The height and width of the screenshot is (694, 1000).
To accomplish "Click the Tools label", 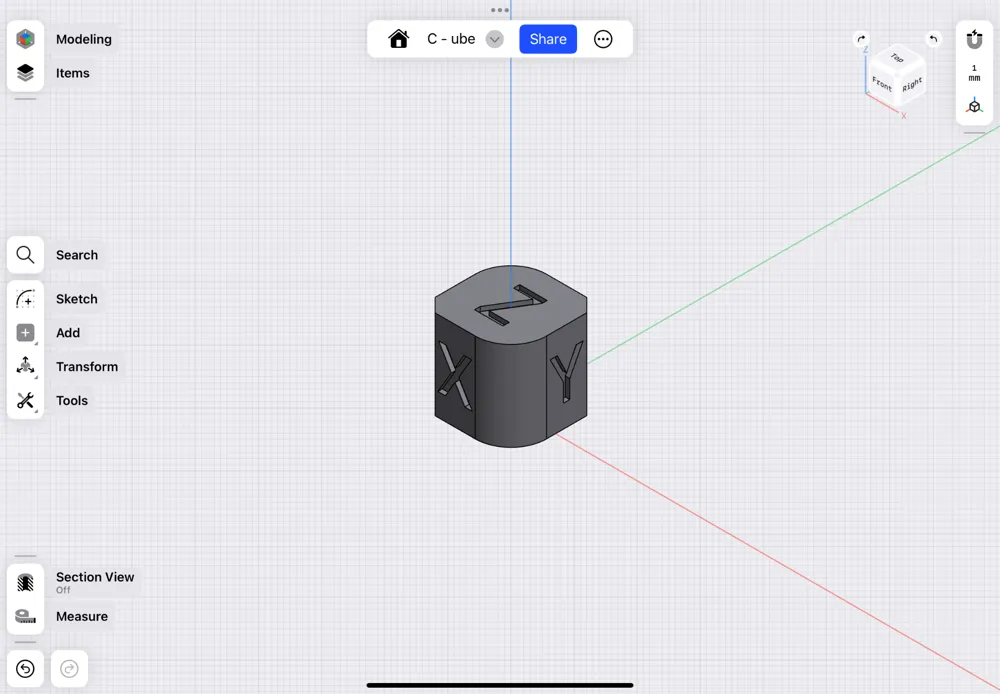I will (x=71, y=400).
